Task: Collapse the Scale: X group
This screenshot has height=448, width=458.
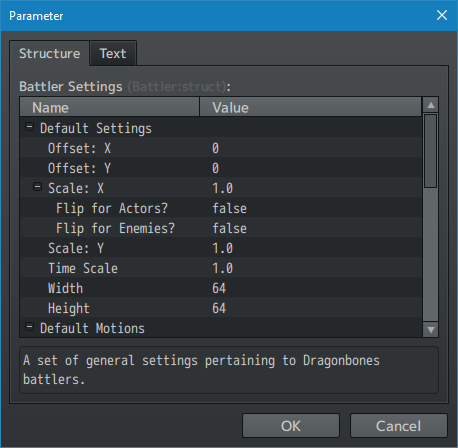Action: pyautogui.click(x=37, y=187)
